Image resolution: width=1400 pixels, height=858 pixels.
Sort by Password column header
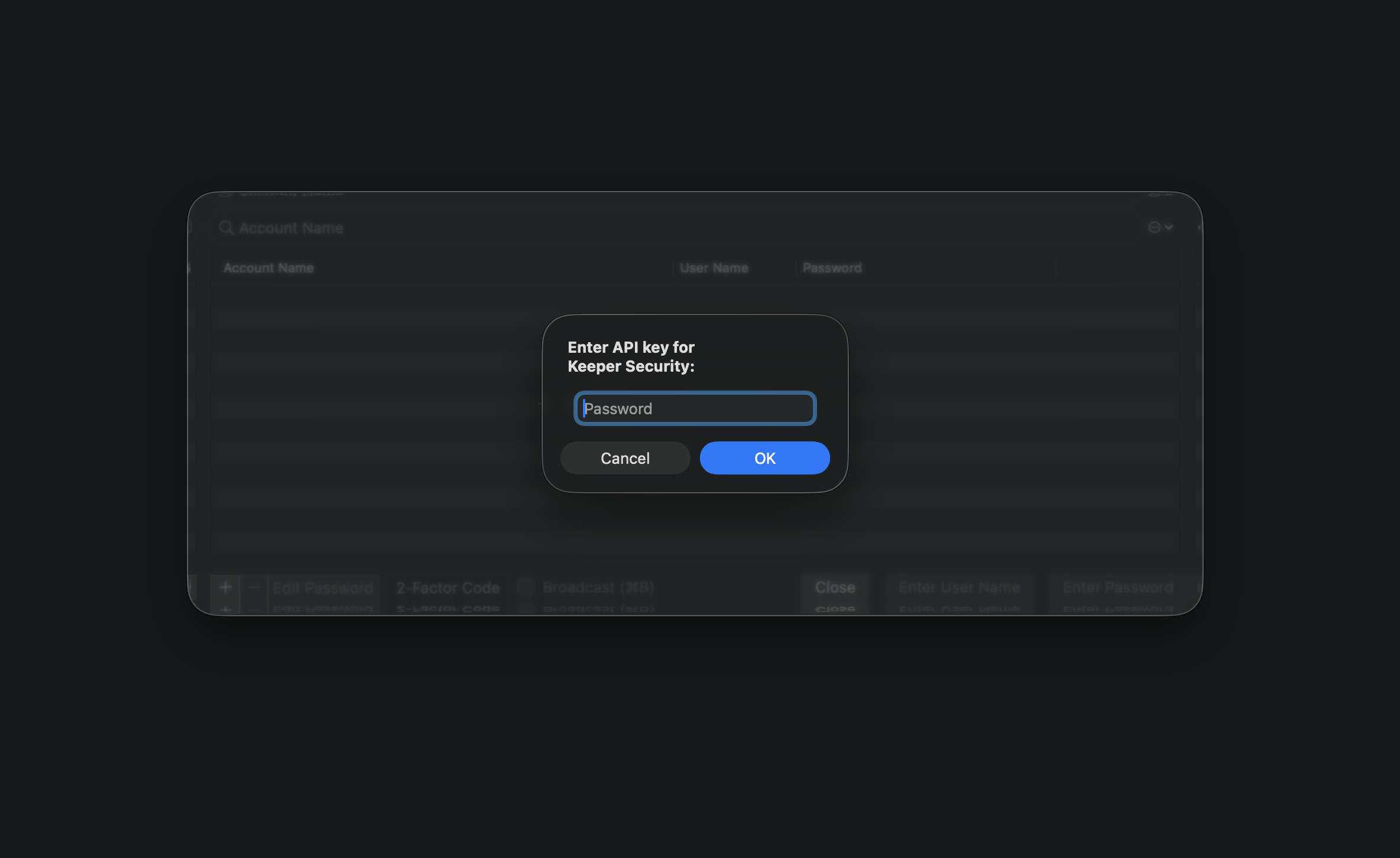[832, 268]
